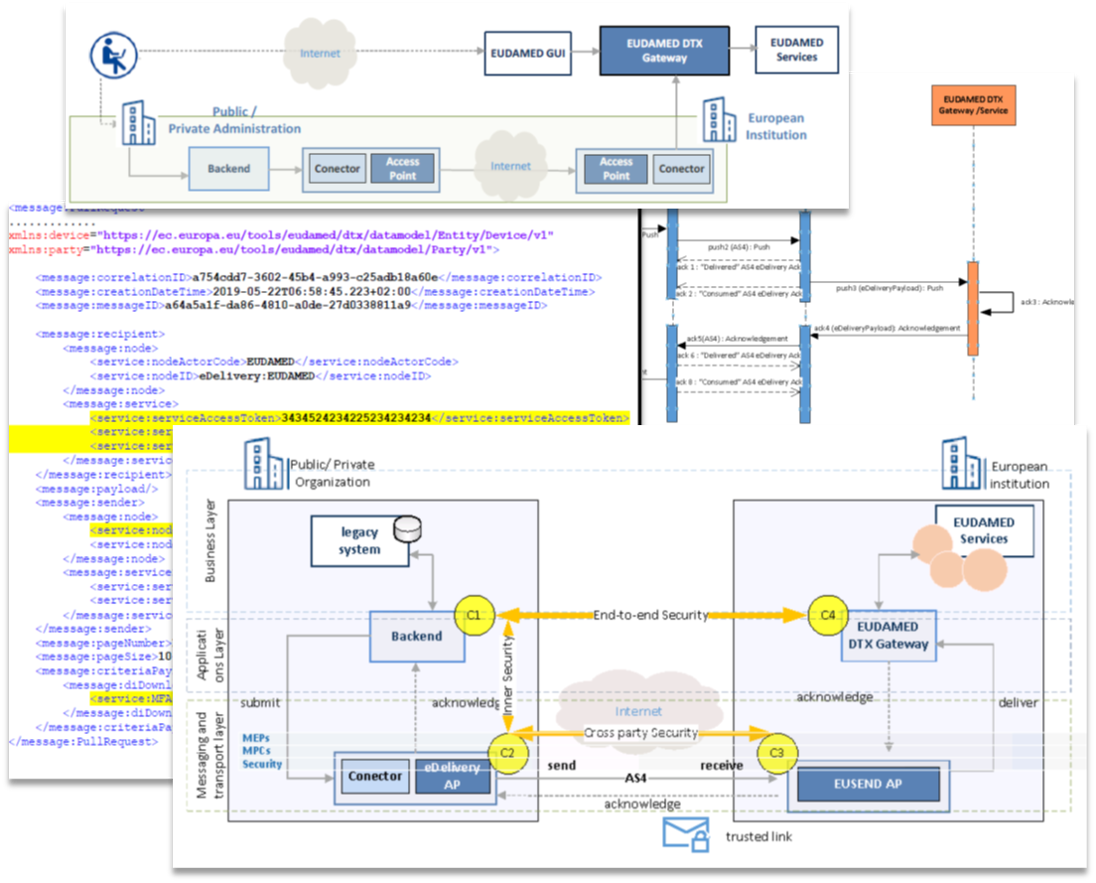Click the 'AS4' label between send and receive
The height and width of the screenshot is (883, 1096).
tap(635, 777)
